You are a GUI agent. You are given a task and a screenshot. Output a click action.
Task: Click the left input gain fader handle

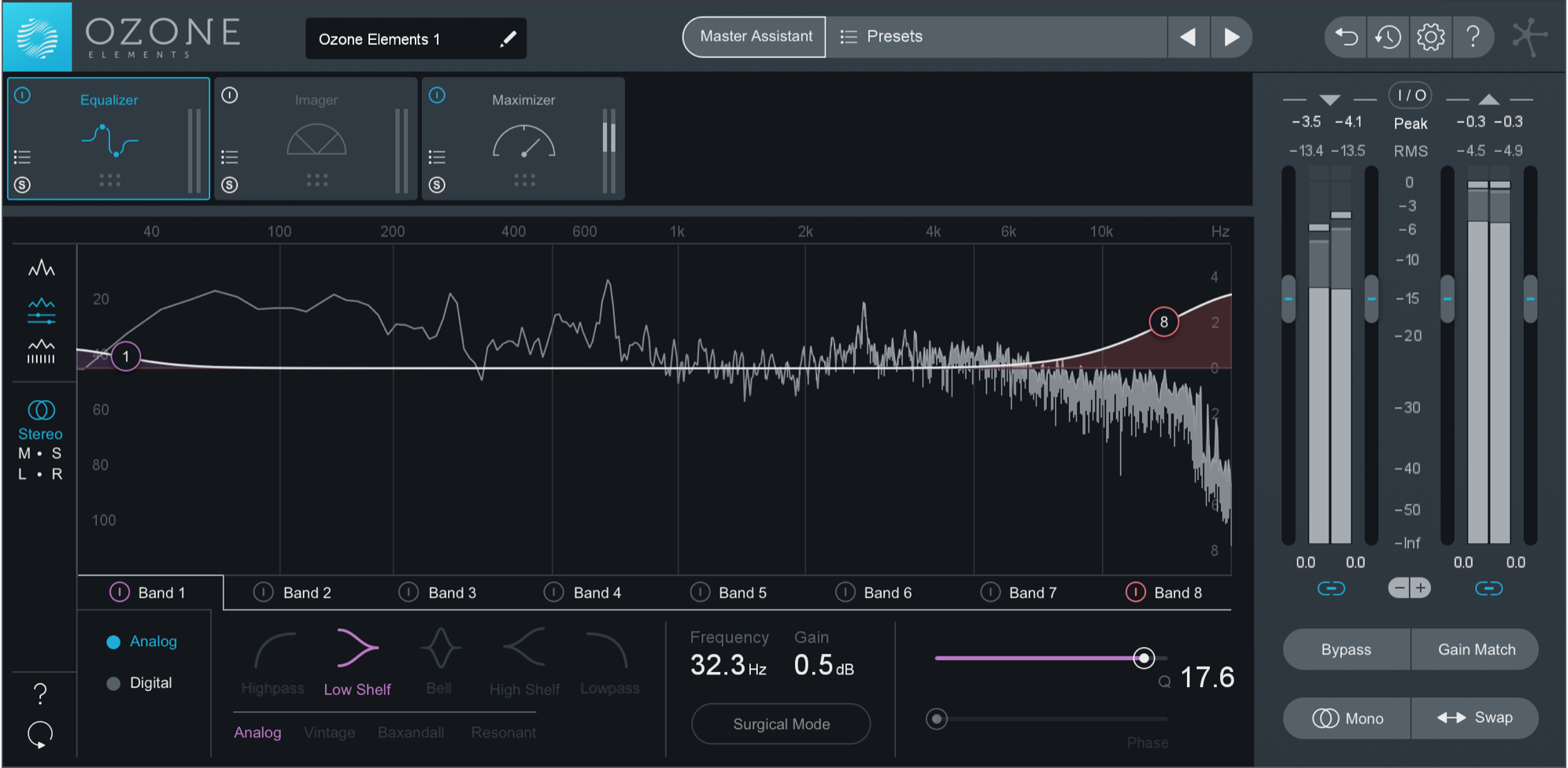tap(1289, 299)
